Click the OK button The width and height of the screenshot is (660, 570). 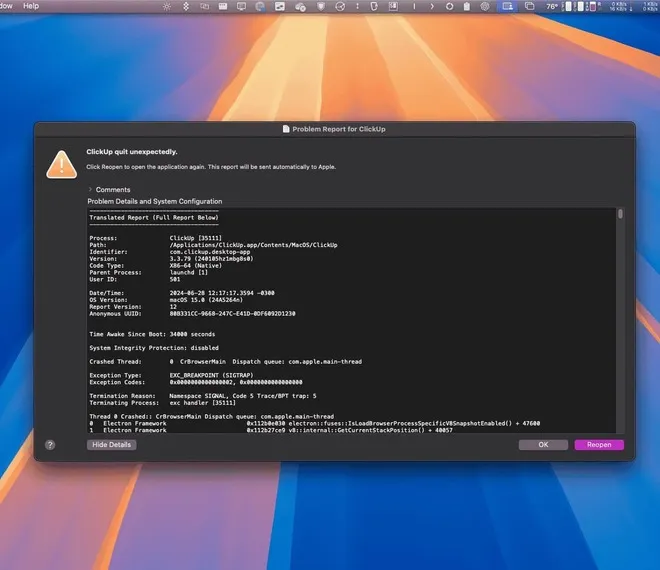[x=543, y=445]
